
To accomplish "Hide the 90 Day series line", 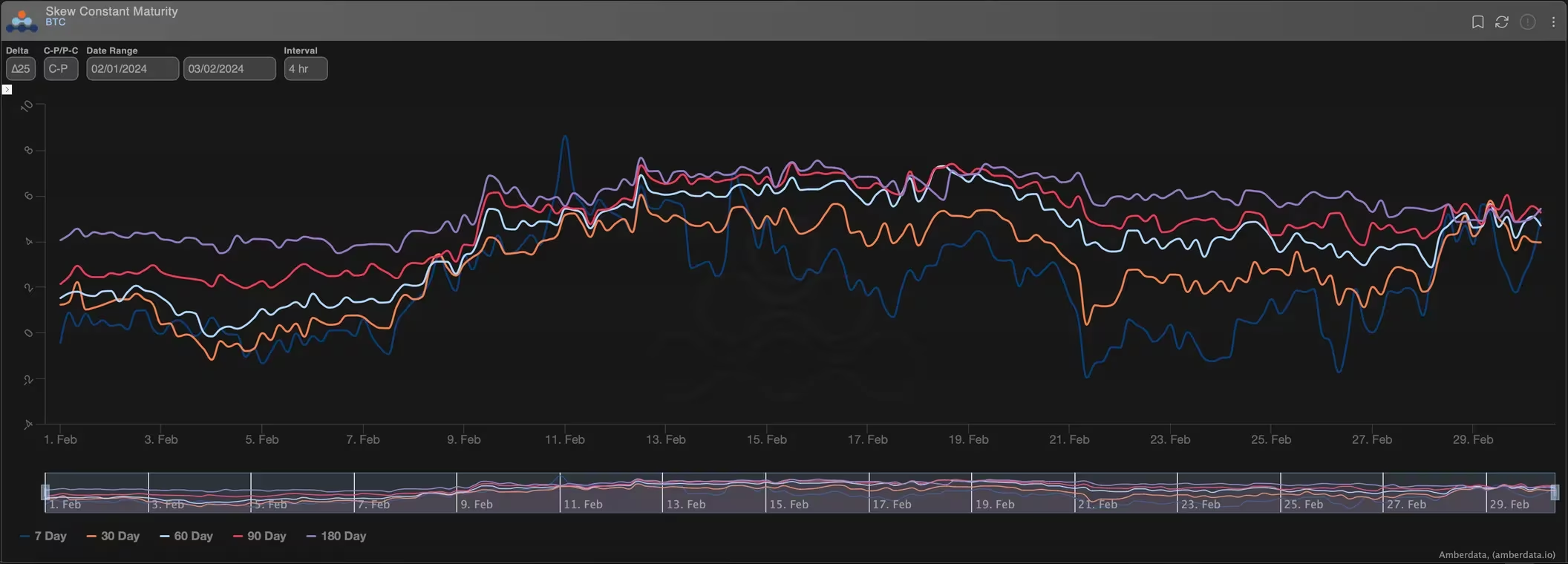I will coord(260,536).
